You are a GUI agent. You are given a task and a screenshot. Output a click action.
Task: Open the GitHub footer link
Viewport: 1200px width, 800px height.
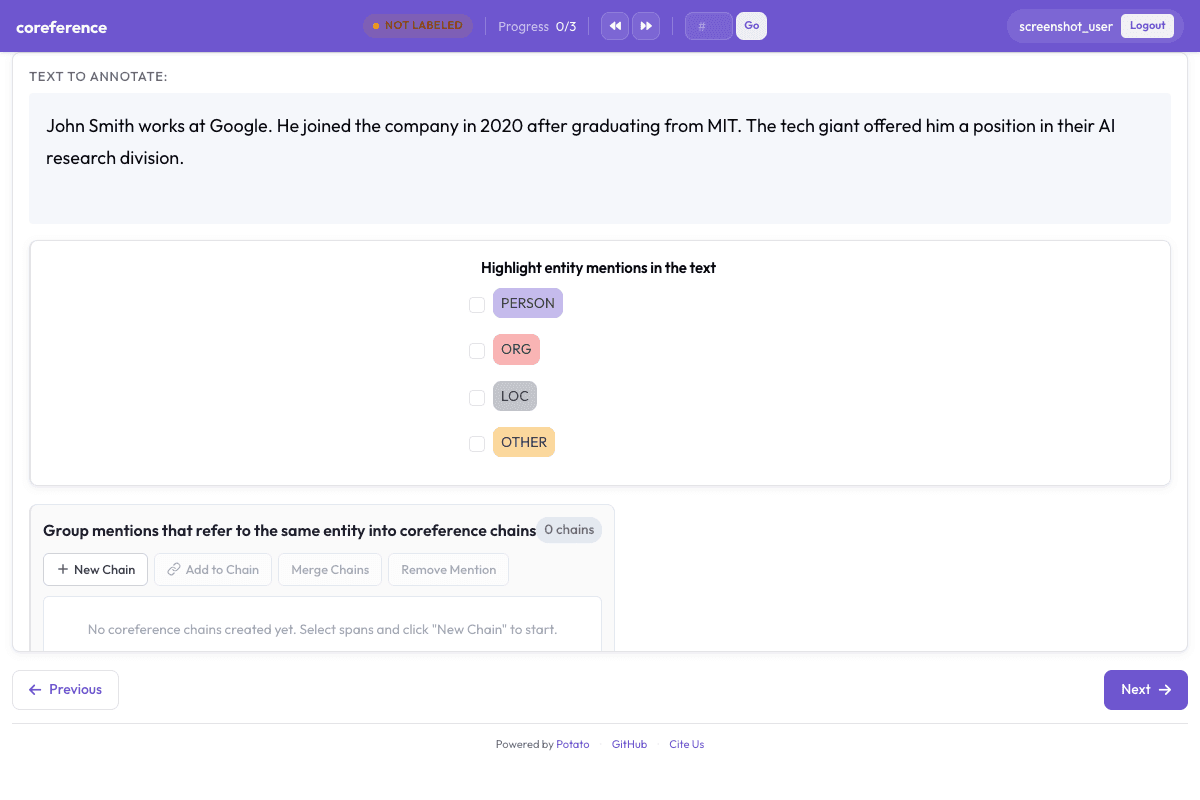(629, 744)
